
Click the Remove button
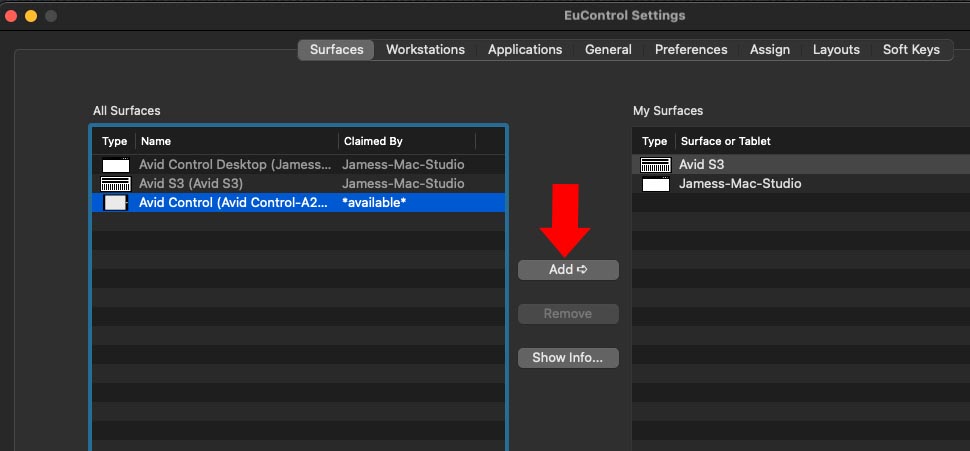[x=568, y=314]
